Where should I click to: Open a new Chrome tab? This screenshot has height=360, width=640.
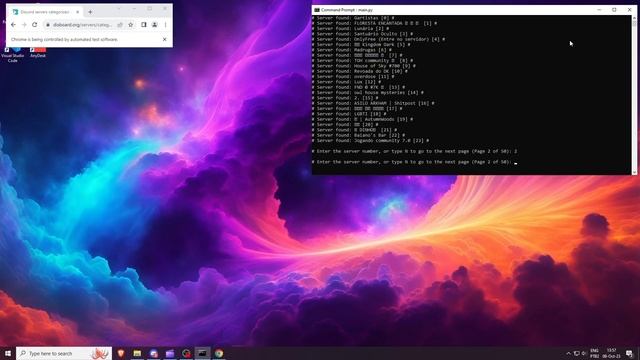pyautogui.click(x=90, y=12)
